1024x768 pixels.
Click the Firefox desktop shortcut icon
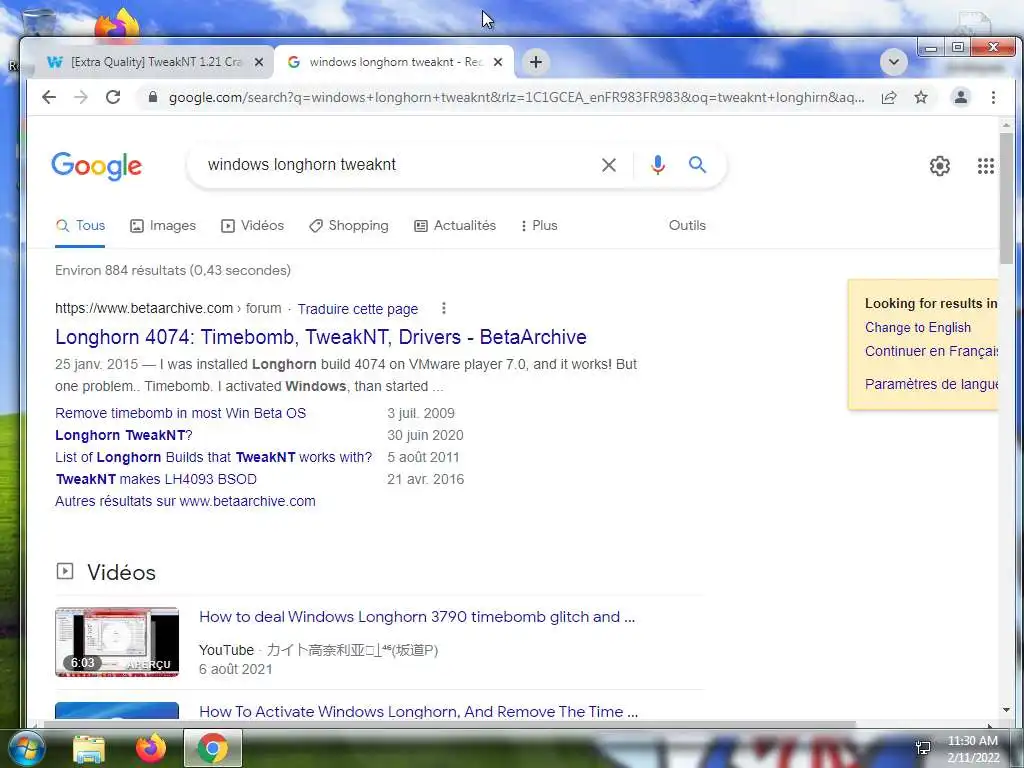tap(118, 24)
